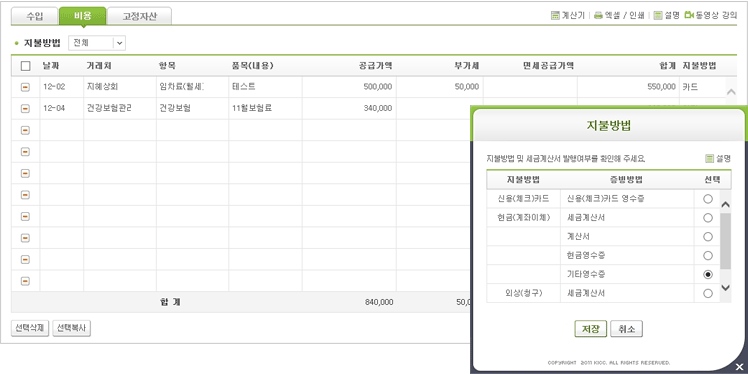Viewport: 748px width, 374px height.
Task: Check the select-all checkbox in table header
Action: pos(26,66)
